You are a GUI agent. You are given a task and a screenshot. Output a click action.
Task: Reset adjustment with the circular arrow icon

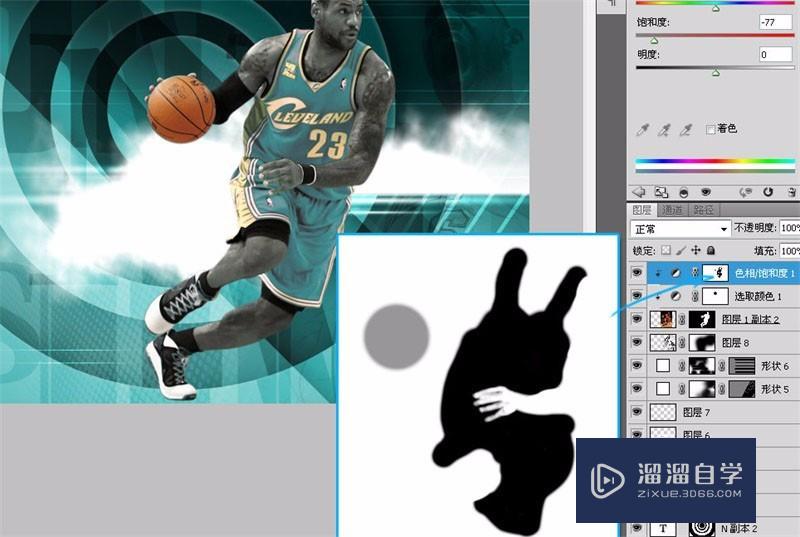768,192
